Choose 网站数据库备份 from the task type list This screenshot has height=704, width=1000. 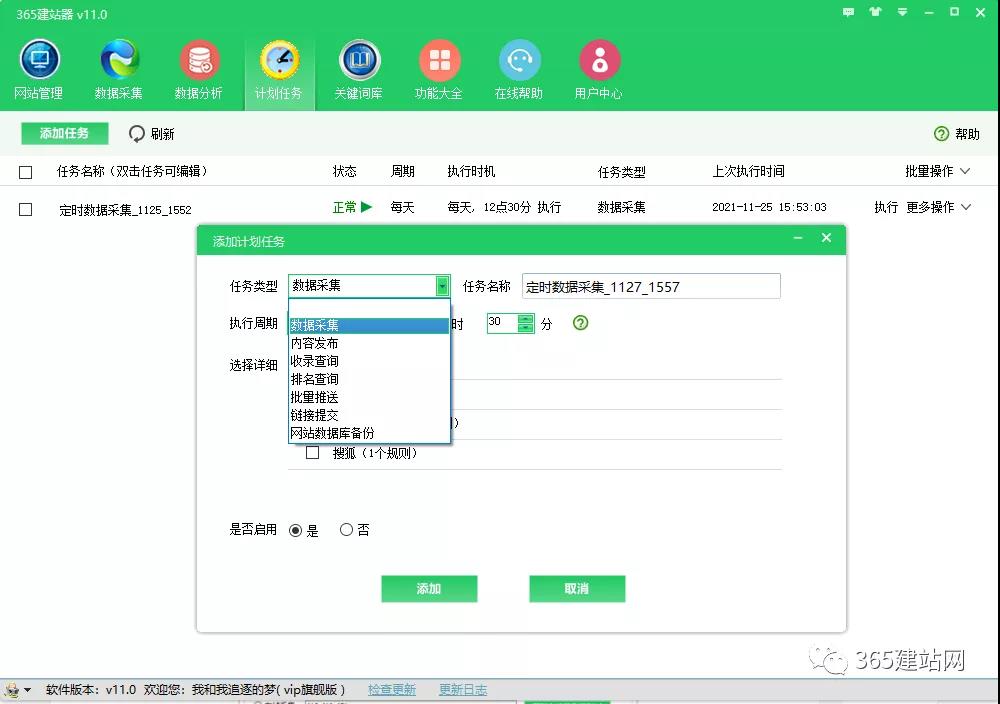coord(369,432)
